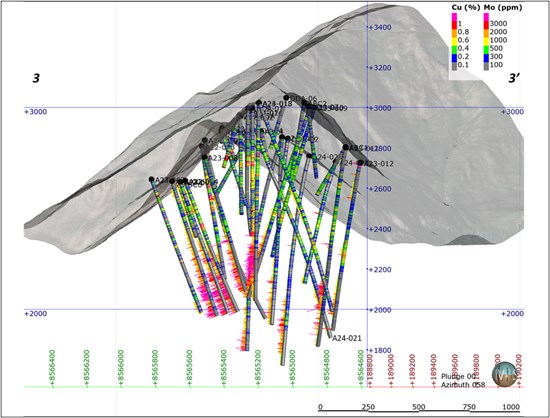
Task: Click the 'Plunge 00' view text
Action: tap(458, 377)
